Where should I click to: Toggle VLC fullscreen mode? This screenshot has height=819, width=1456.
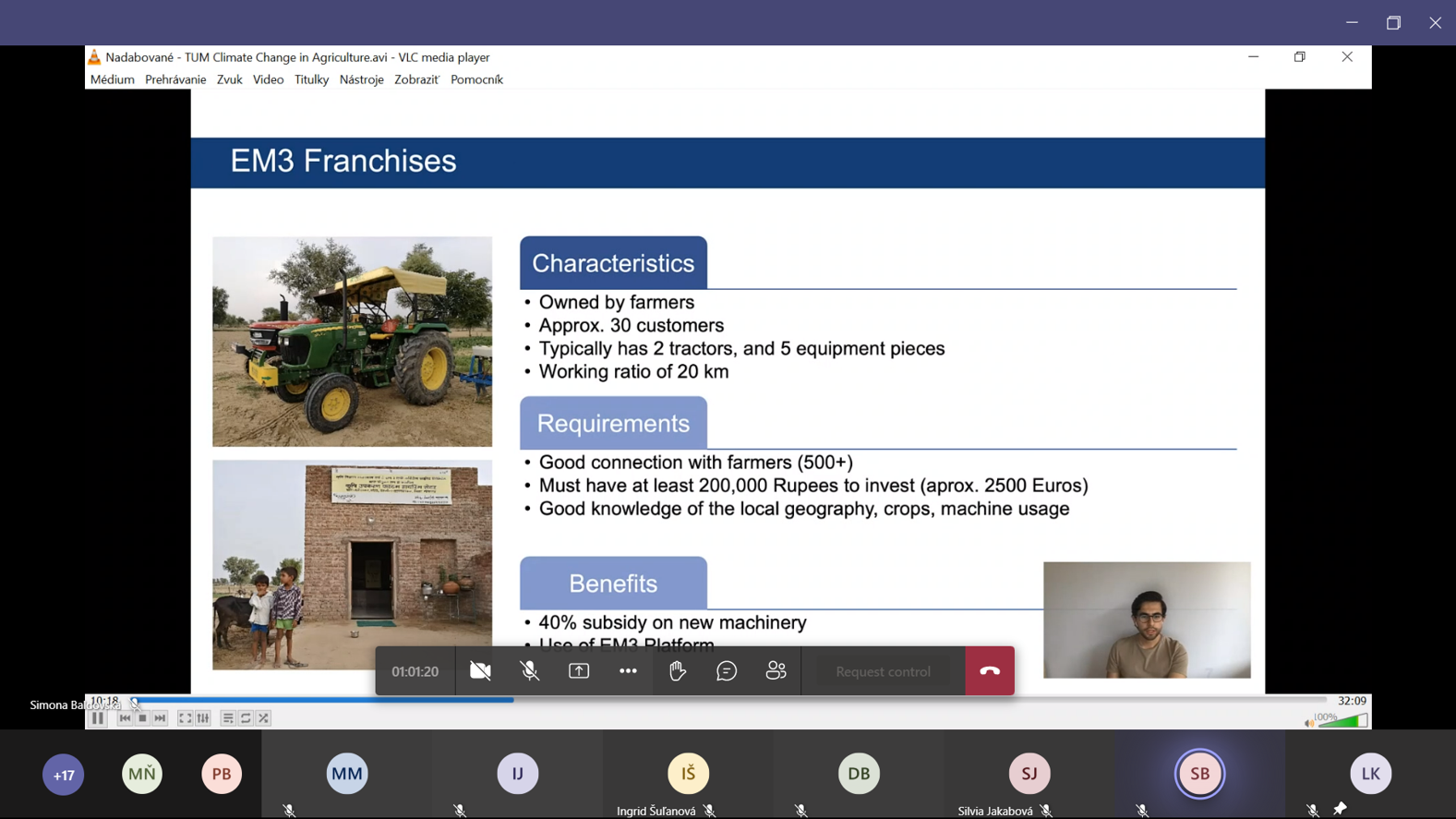185,718
